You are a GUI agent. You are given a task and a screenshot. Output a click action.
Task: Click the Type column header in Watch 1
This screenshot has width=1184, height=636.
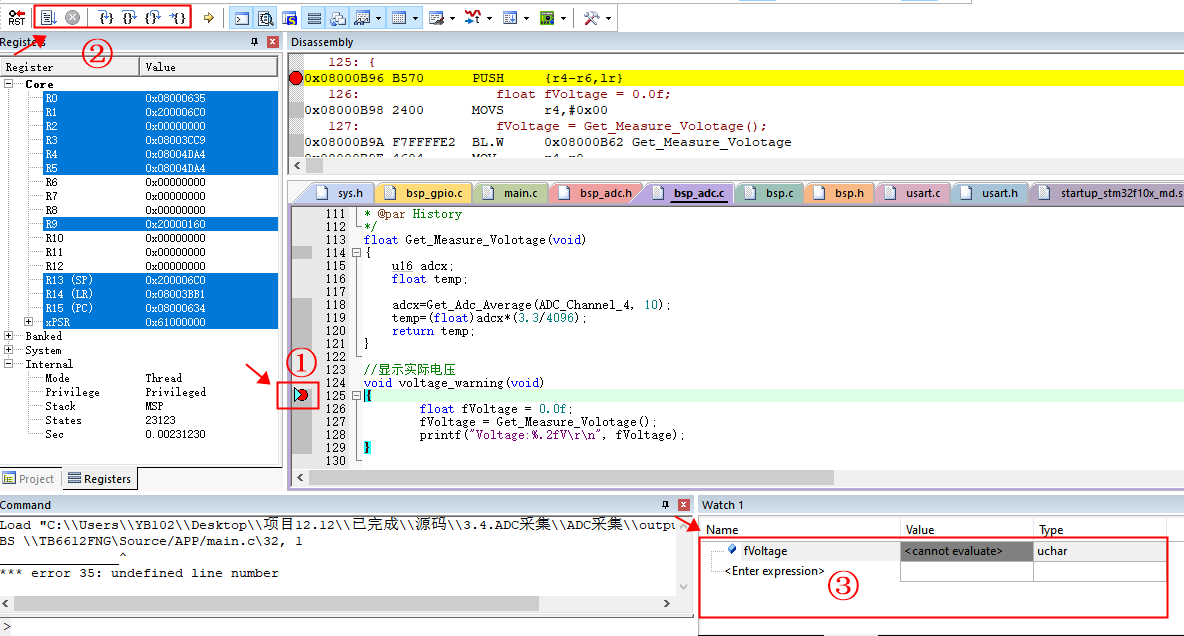click(1099, 529)
